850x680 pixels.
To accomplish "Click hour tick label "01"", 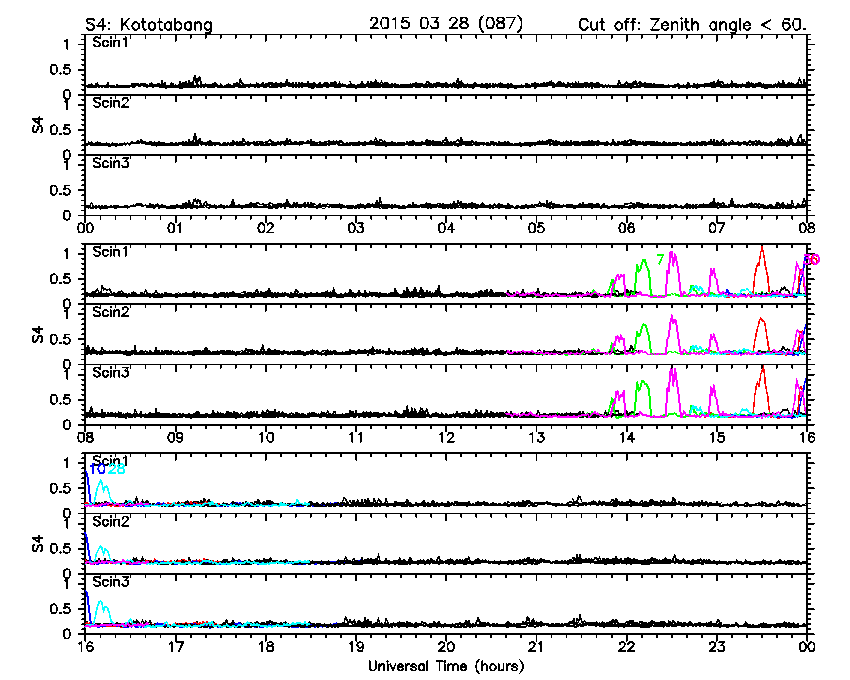I will point(175,228).
